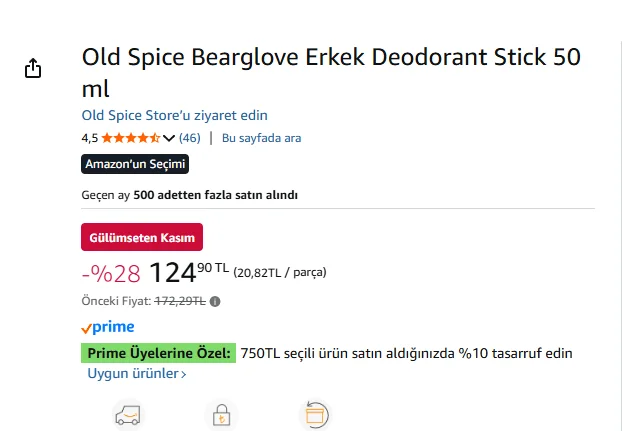
Task: Click Bu sayfada ara link
Action: 261,138
